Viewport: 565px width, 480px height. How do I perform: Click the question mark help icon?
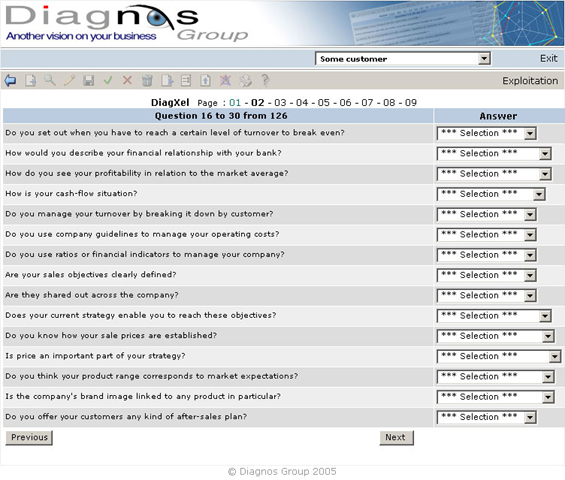click(265, 80)
